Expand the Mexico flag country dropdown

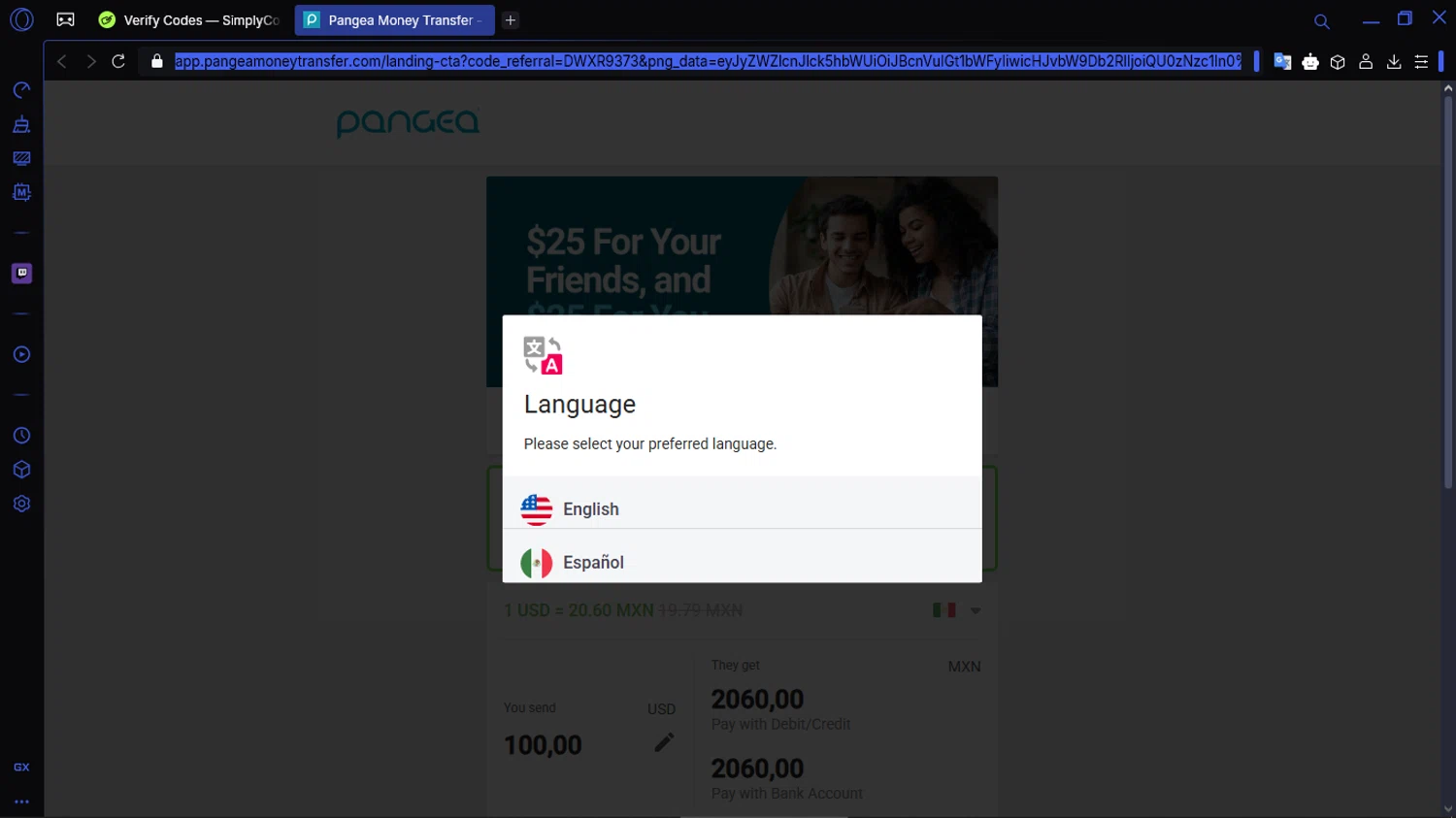tap(956, 610)
